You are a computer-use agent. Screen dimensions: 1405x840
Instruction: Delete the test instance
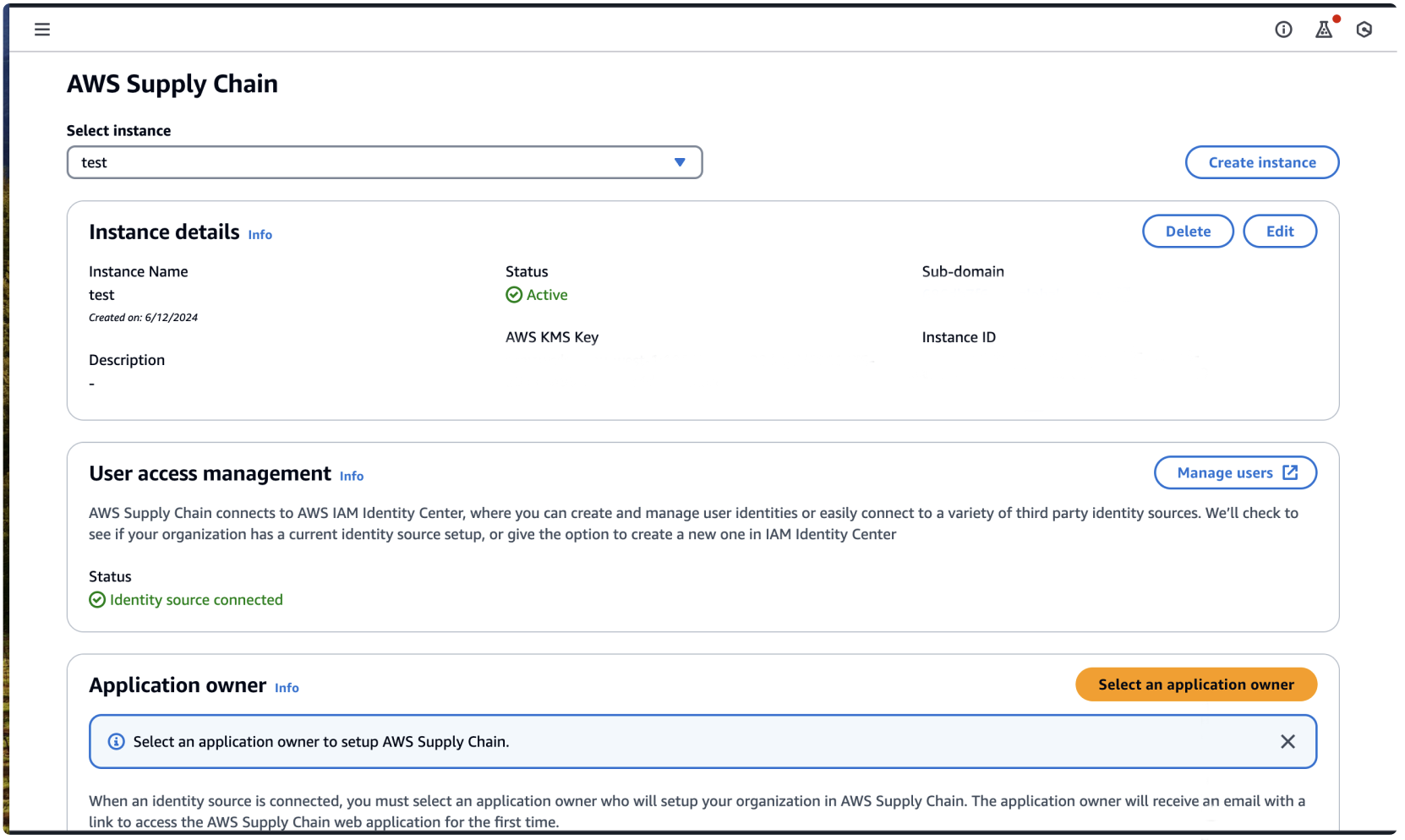point(1188,231)
